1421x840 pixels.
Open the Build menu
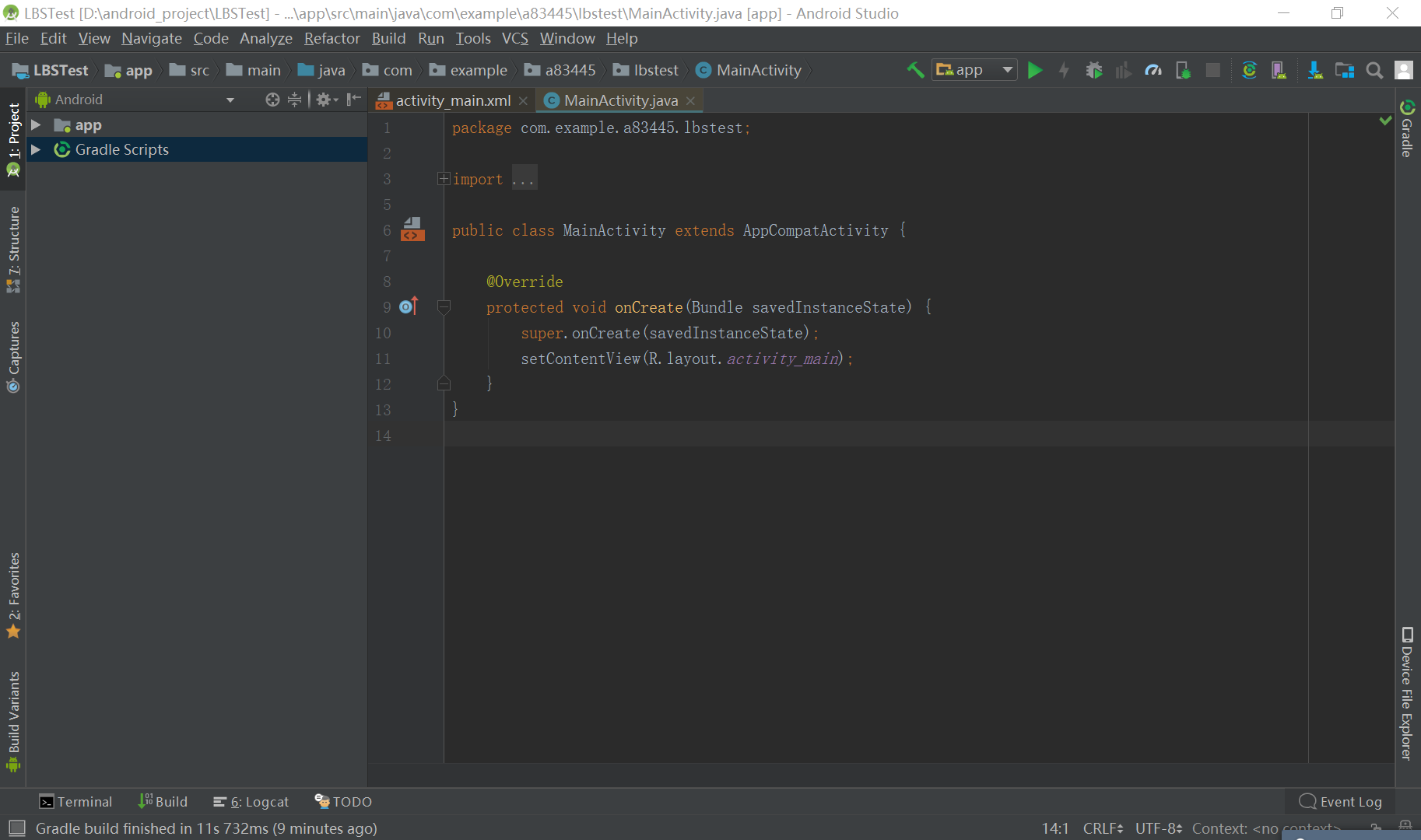coord(389,38)
